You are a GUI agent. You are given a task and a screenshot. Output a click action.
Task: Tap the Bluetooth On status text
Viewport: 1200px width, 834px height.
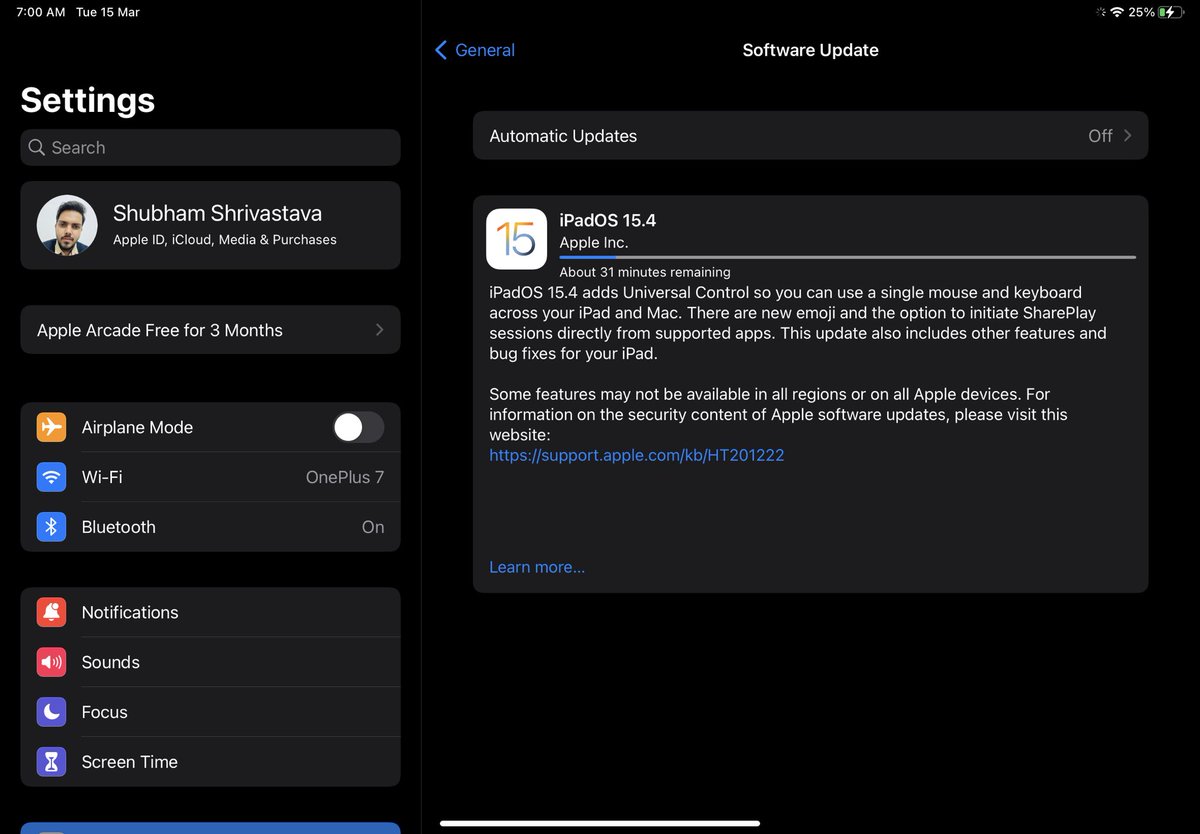point(373,527)
